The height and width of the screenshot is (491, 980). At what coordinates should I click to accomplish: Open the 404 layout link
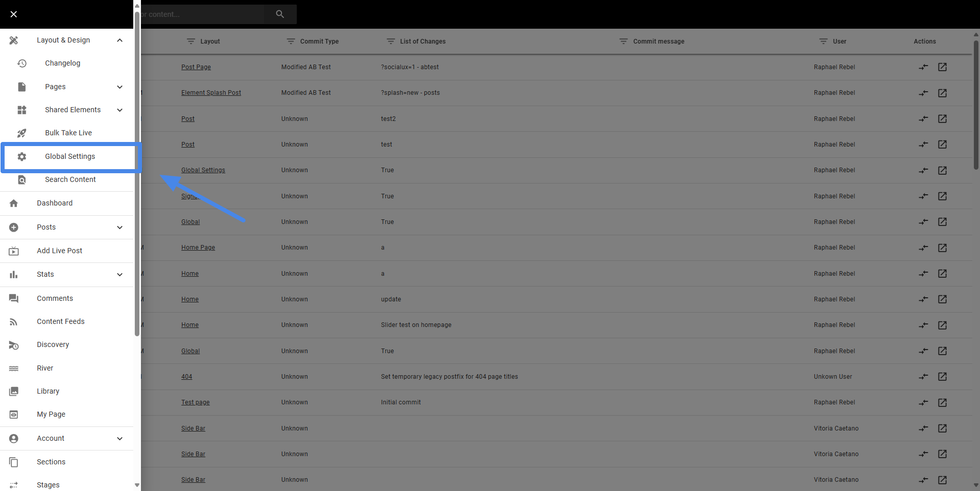186,377
